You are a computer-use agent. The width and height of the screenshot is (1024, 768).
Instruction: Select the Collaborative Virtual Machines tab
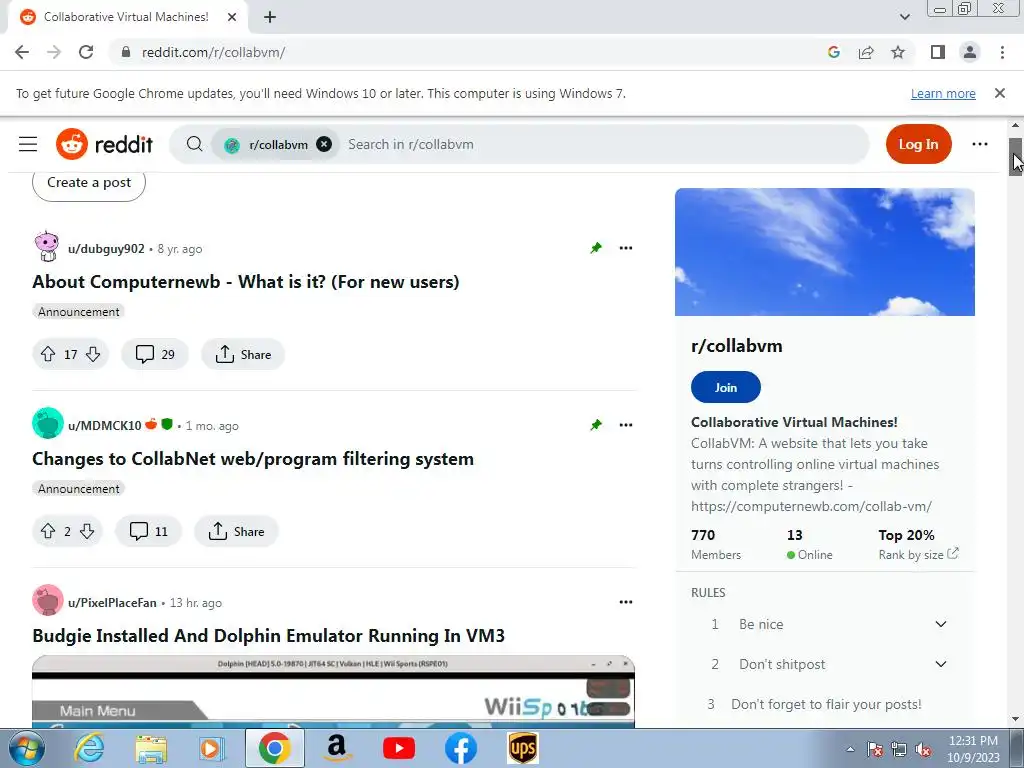coord(127,17)
